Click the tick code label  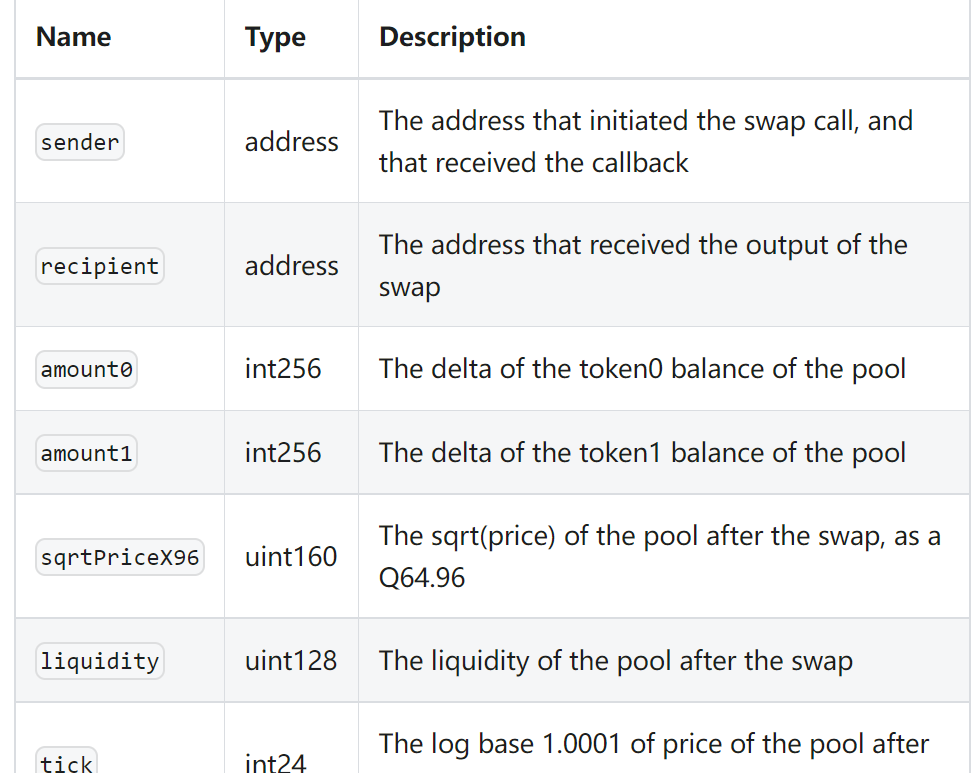pyautogui.click(x=67, y=764)
